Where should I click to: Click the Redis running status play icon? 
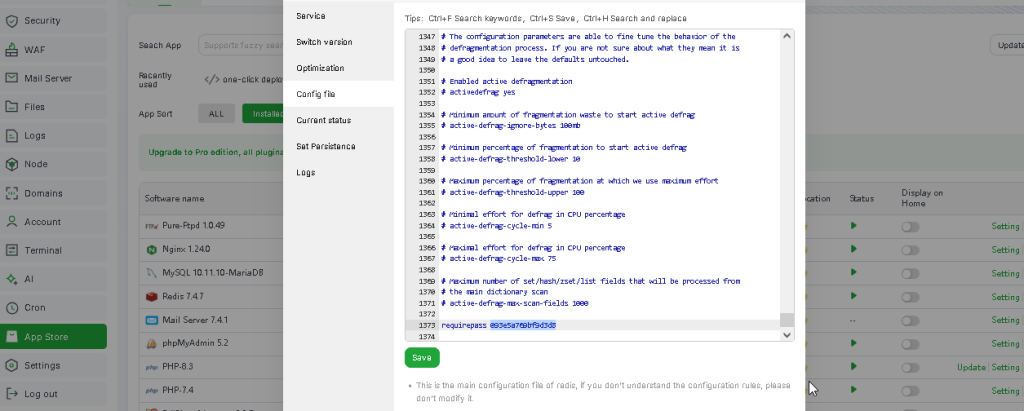click(x=854, y=297)
